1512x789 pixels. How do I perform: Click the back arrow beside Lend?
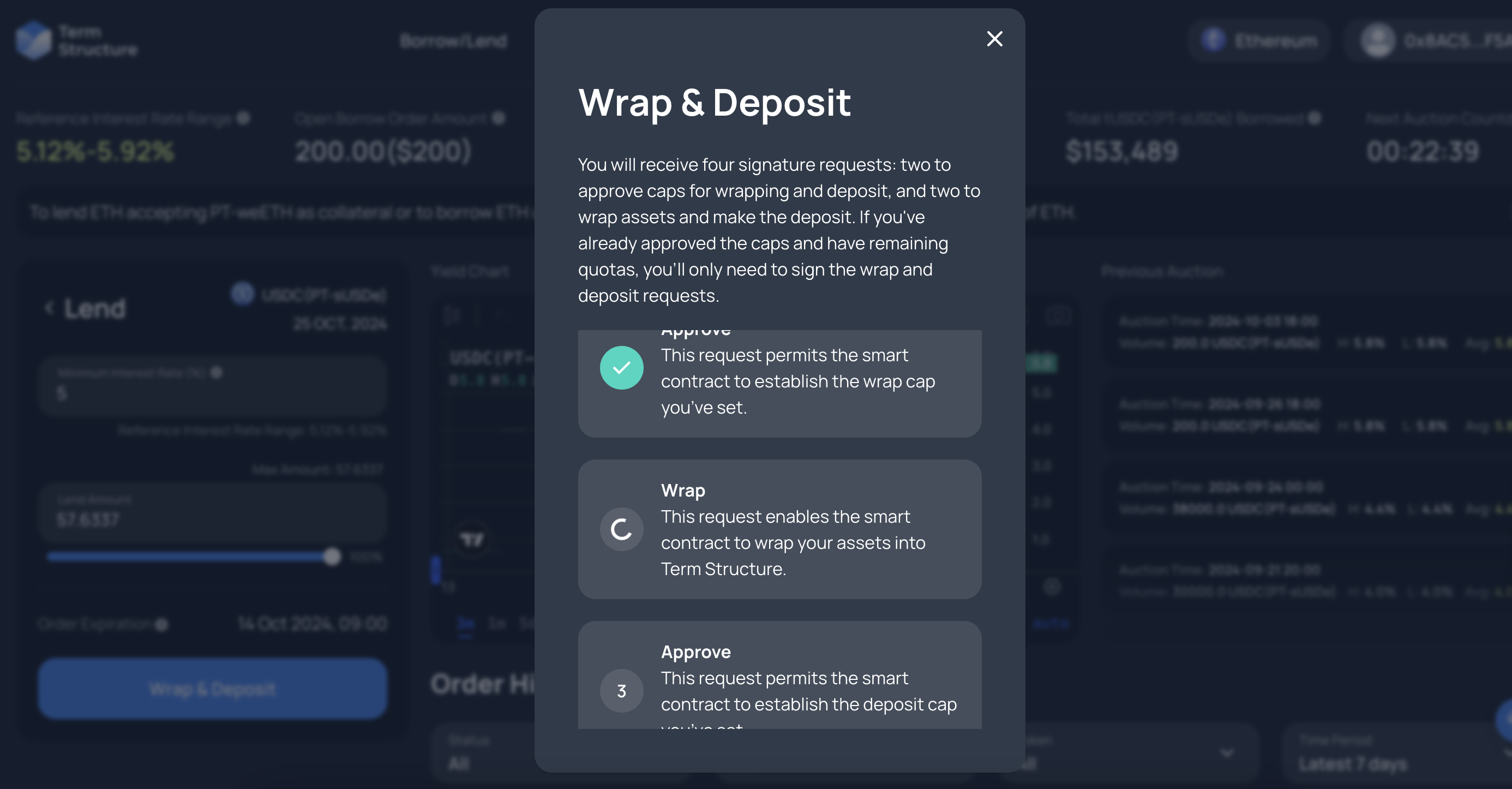click(49, 308)
